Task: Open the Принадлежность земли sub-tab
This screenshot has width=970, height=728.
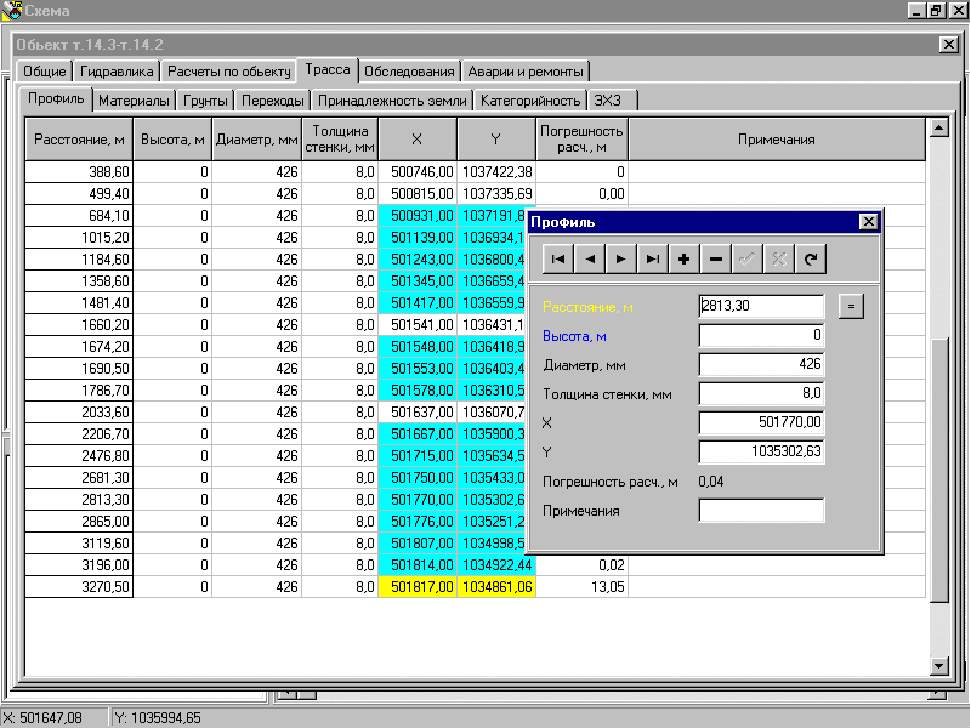Action: pos(392,100)
